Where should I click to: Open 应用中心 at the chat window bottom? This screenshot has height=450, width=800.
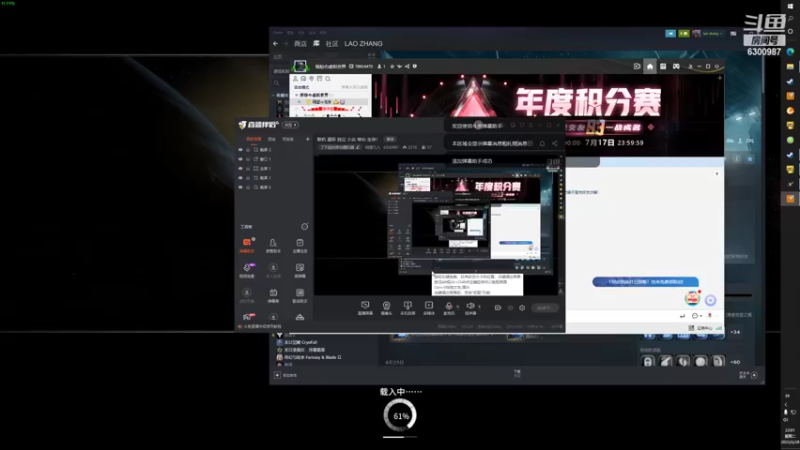point(701,328)
